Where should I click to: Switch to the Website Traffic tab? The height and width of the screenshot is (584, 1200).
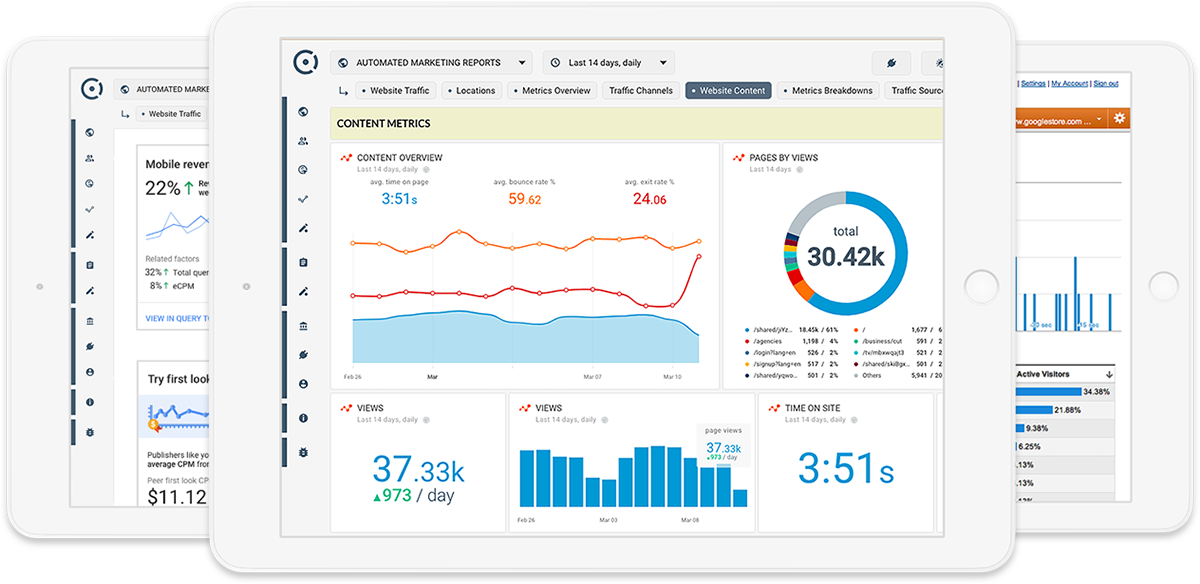(395, 91)
